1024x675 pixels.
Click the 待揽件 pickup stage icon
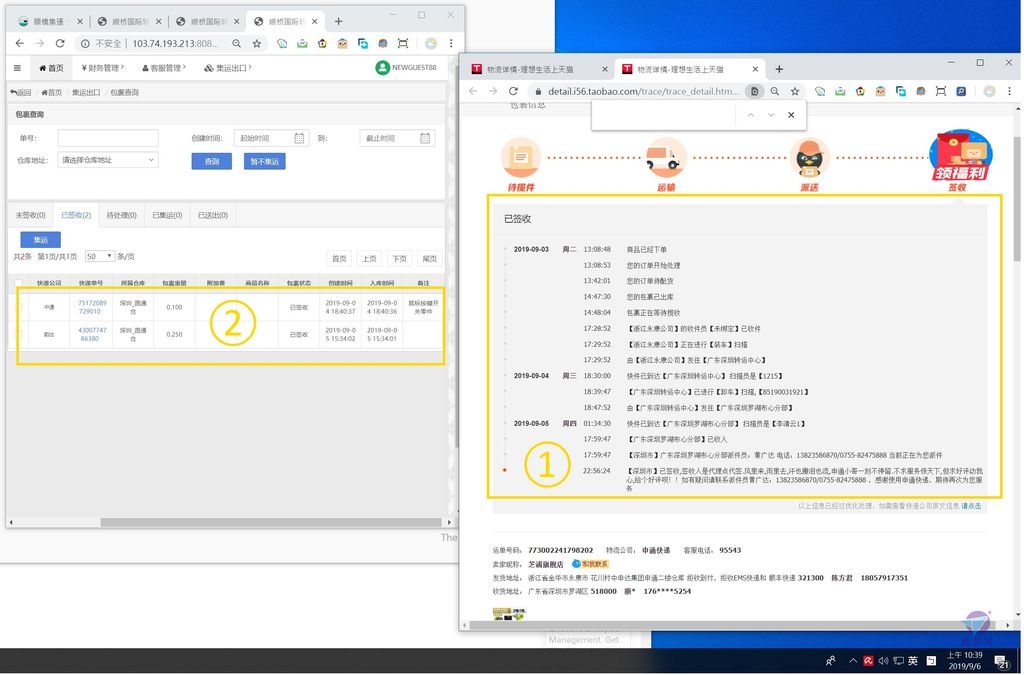(520, 157)
